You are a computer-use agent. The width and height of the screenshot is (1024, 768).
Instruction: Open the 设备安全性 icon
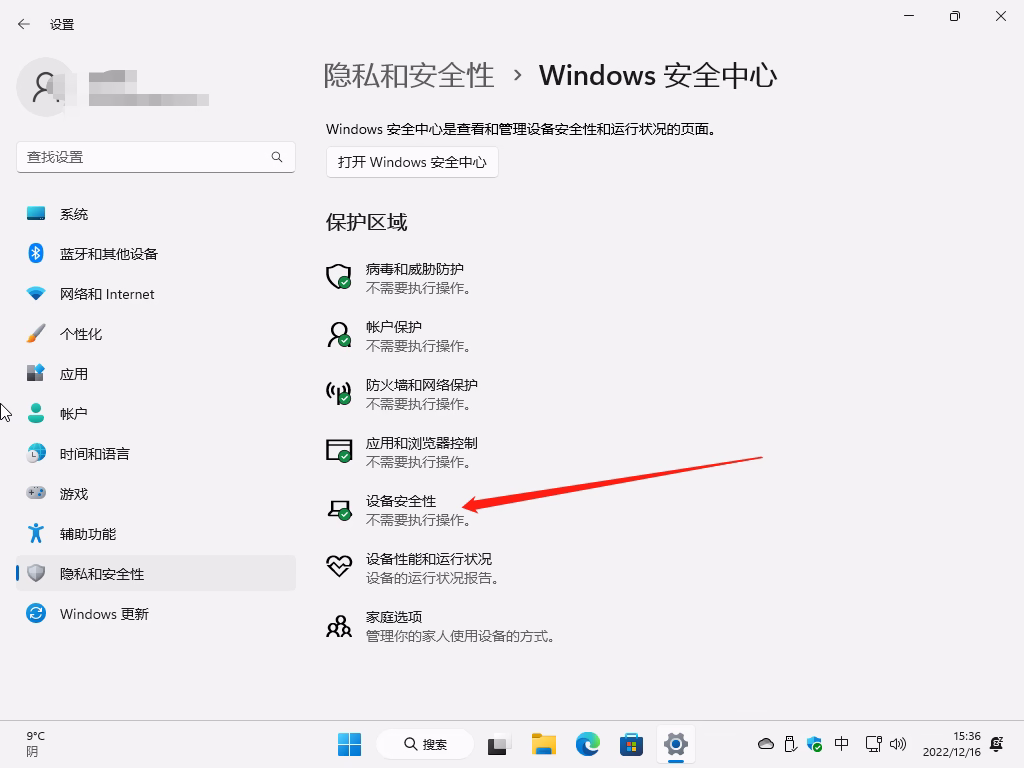[x=338, y=510]
